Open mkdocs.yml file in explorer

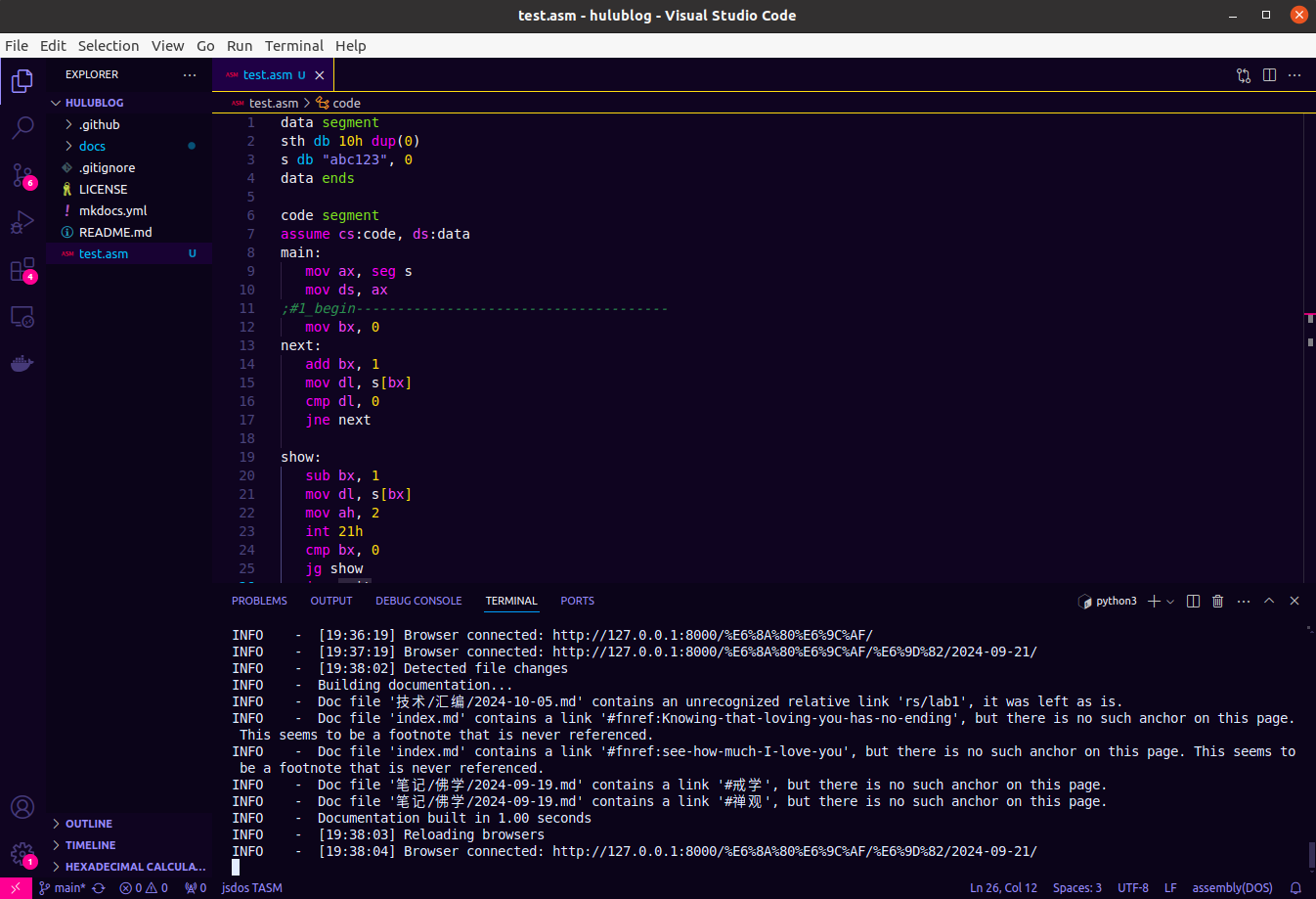[129, 210]
